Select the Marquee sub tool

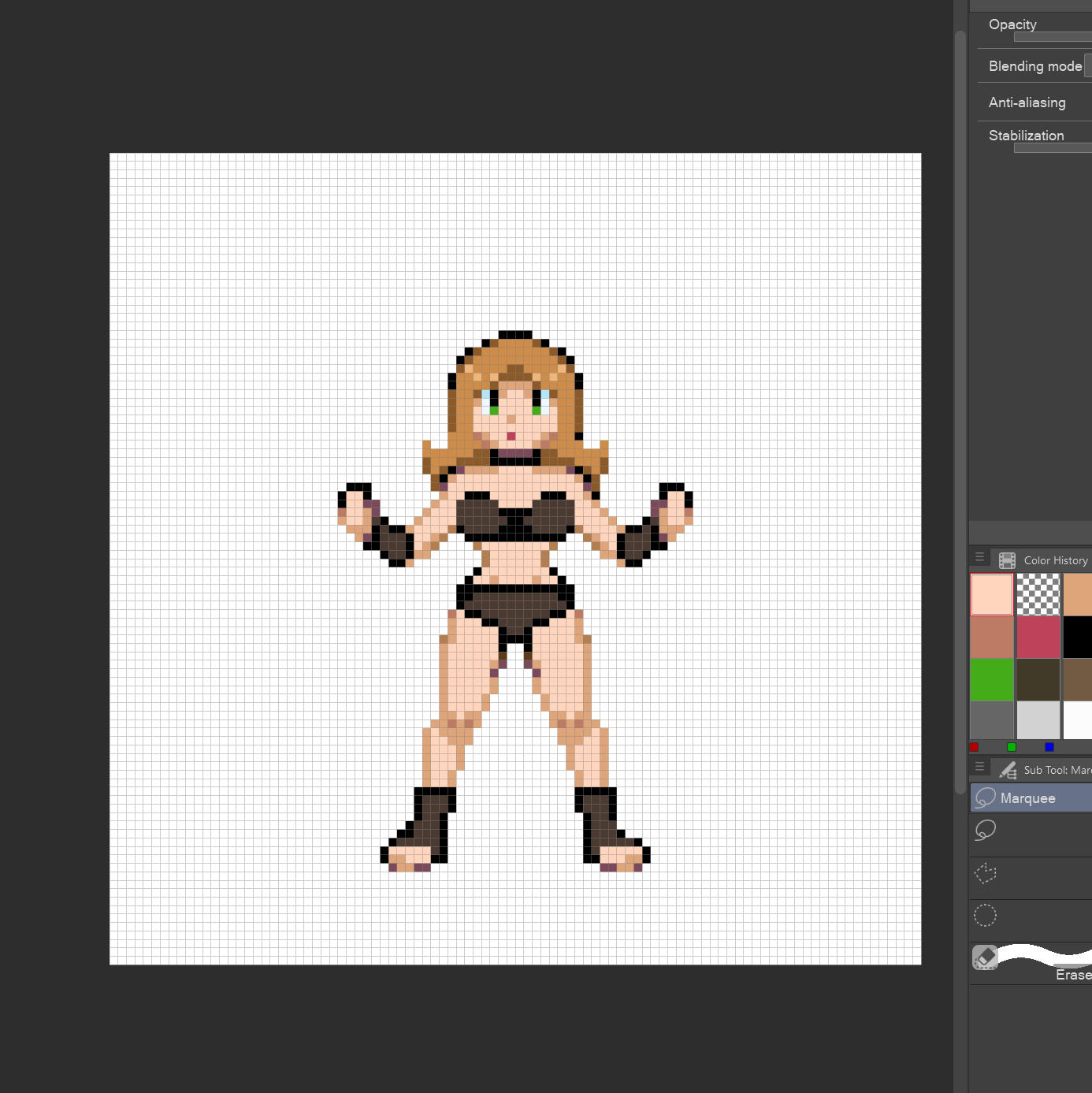(1028, 798)
